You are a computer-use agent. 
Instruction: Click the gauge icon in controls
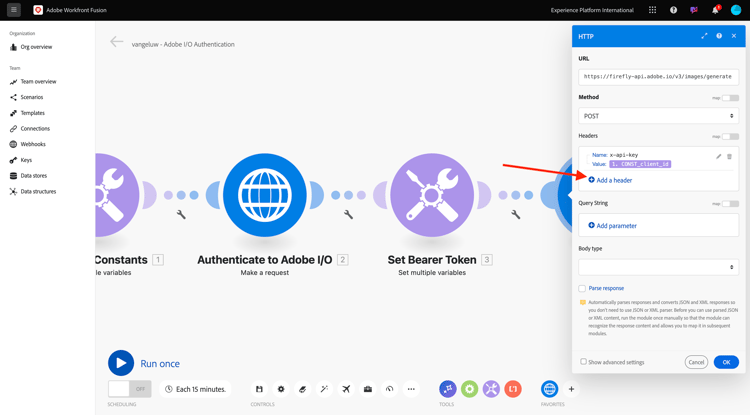coord(389,389)
